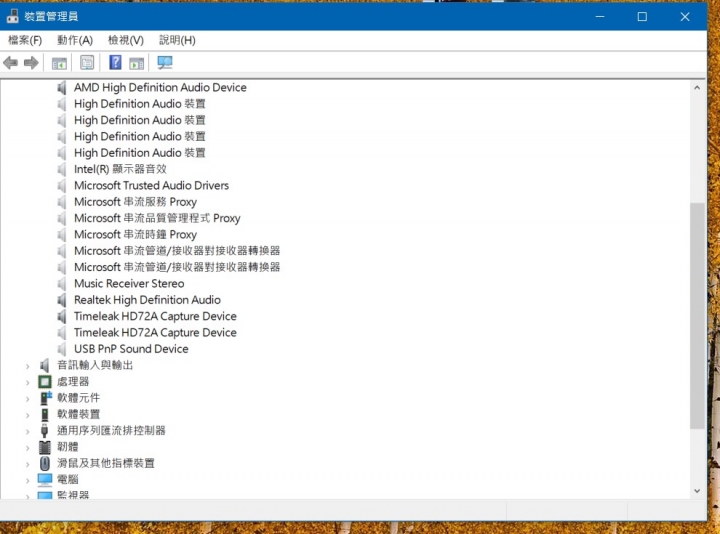Click the scrollbar up arrow
The width and height of the screenshot is (720, 534).
coord(697,87)
